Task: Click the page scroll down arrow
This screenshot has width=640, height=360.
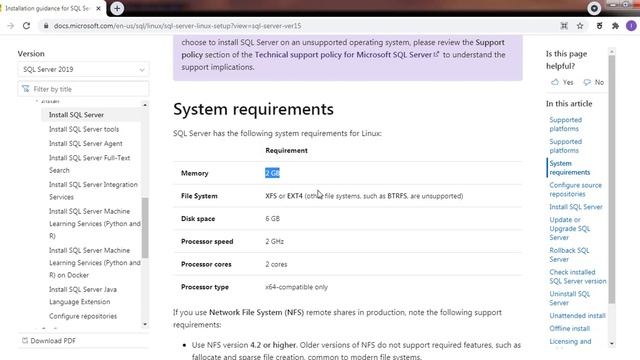Action: coord(611,343)
